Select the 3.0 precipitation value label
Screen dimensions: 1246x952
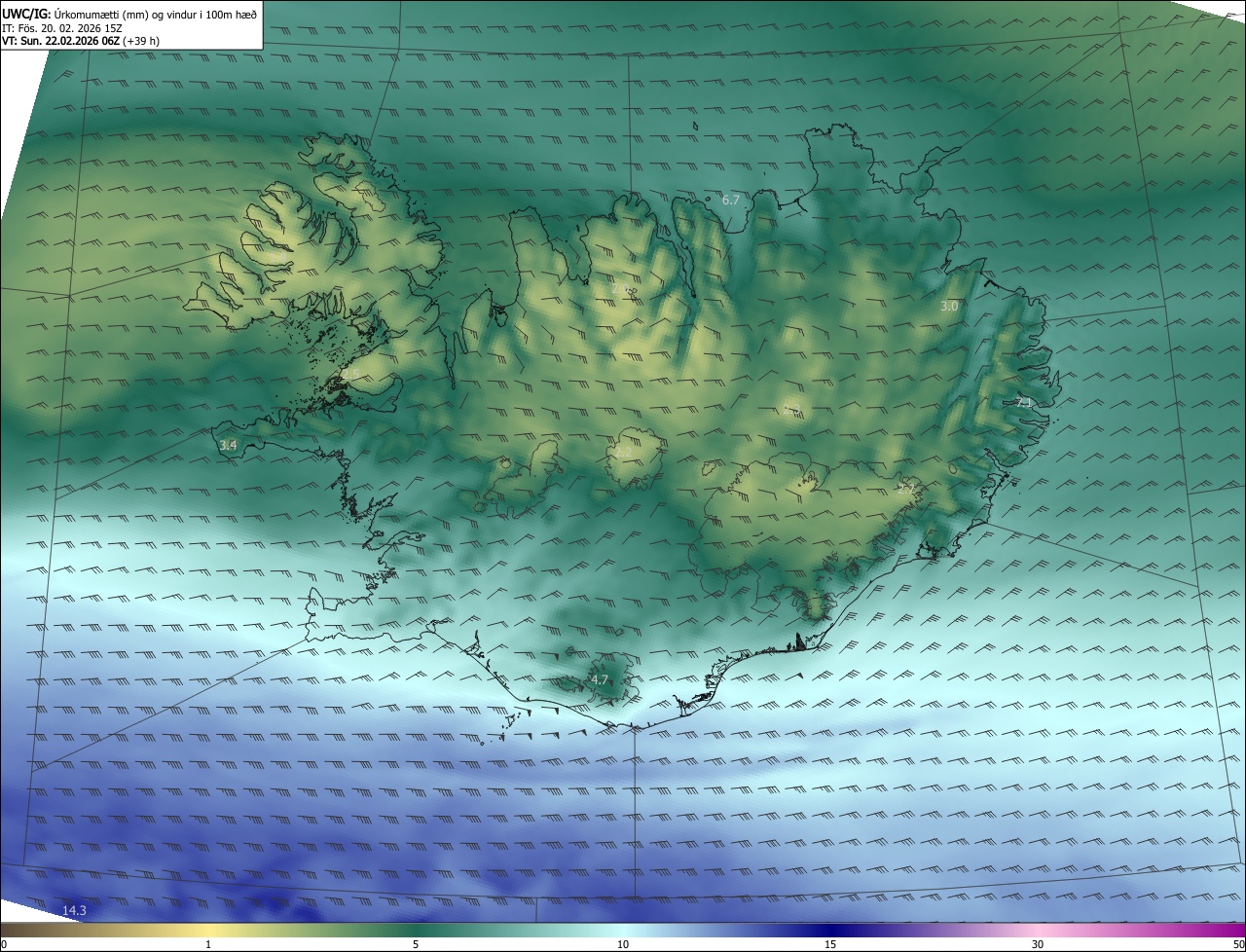[949, 306]
